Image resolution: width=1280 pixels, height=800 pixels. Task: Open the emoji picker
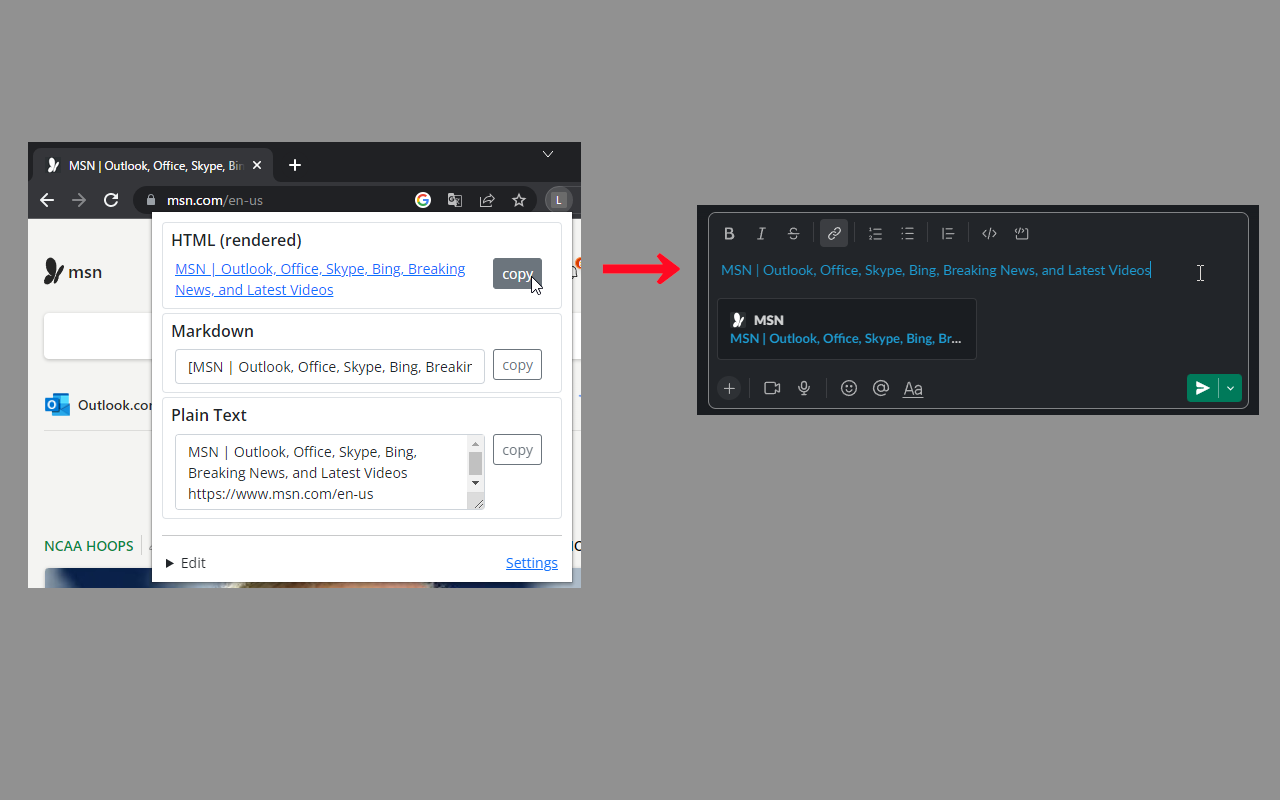(x=849, y=388)
